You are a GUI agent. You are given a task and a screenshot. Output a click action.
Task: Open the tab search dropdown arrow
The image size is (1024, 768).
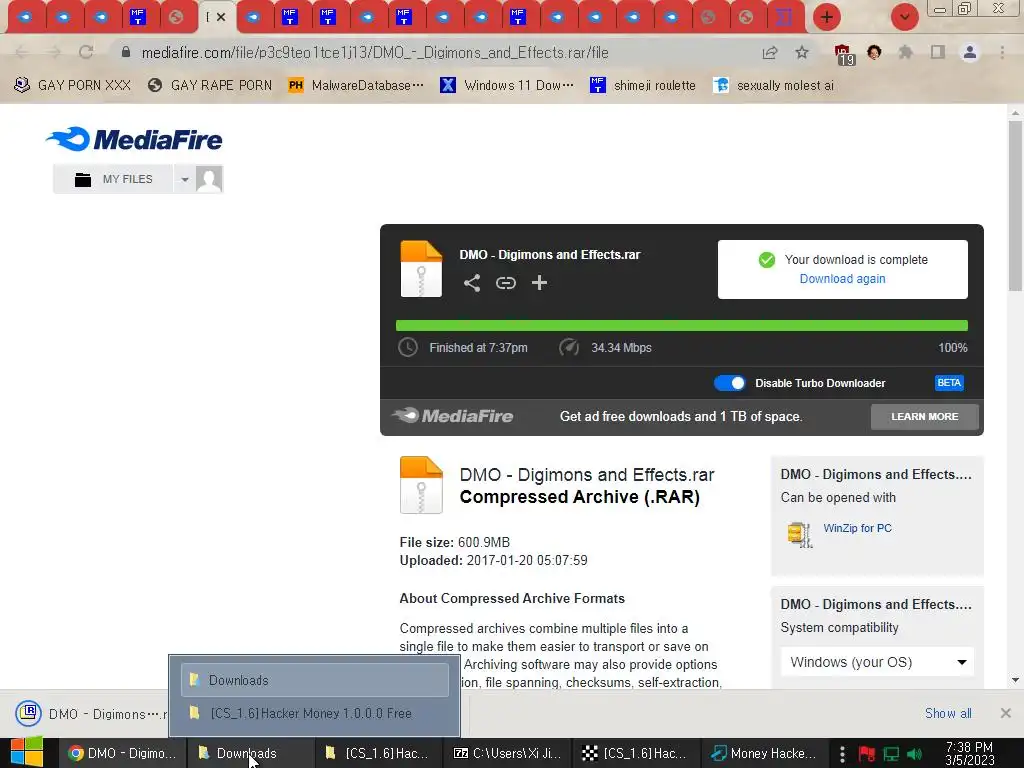coord(904,17)
